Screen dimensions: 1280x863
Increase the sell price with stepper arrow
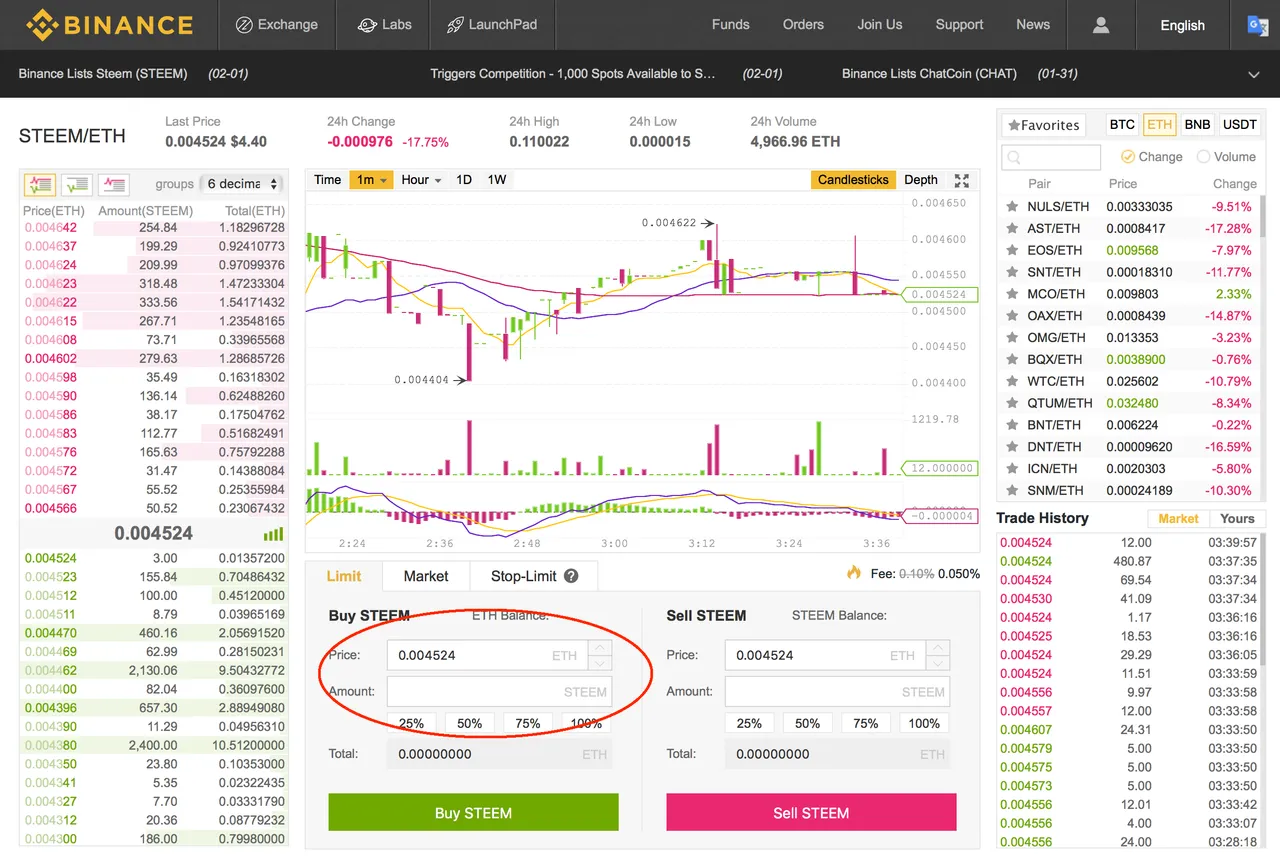pos(938,648)
